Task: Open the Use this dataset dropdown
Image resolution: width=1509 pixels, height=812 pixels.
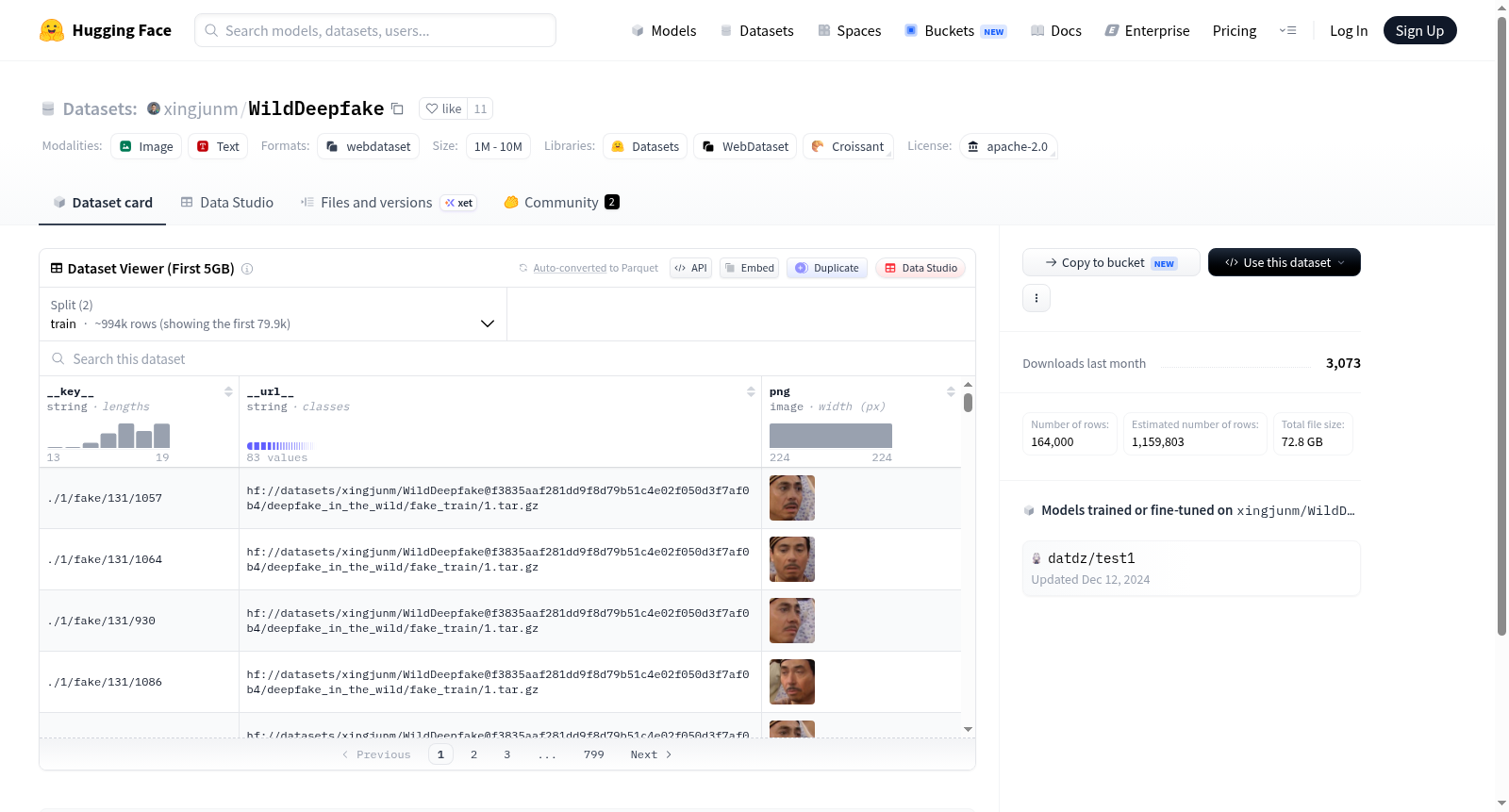Action: 1285,262
